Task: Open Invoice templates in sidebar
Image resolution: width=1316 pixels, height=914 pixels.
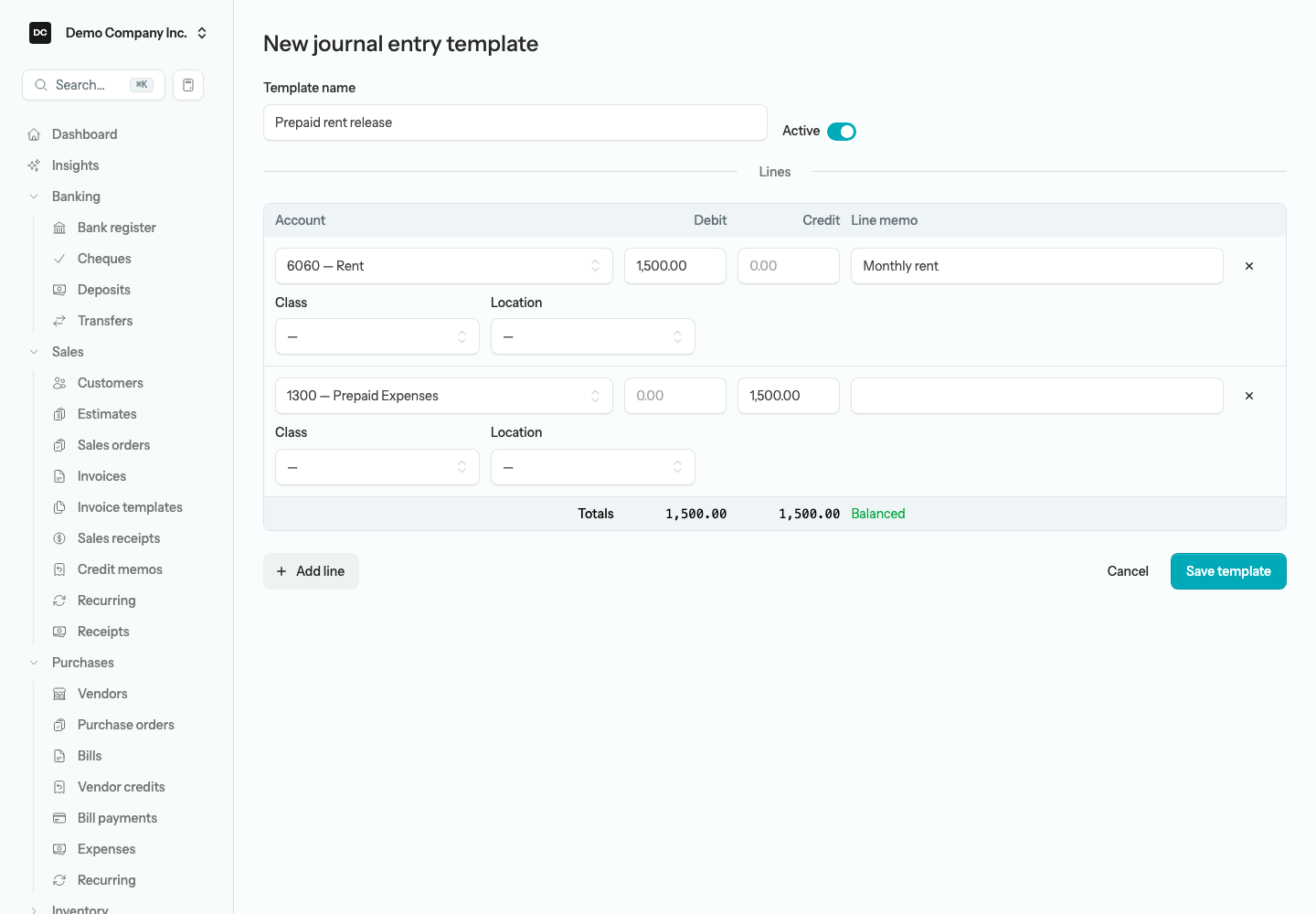Action: pyautogui.click(x=130, y=507)
